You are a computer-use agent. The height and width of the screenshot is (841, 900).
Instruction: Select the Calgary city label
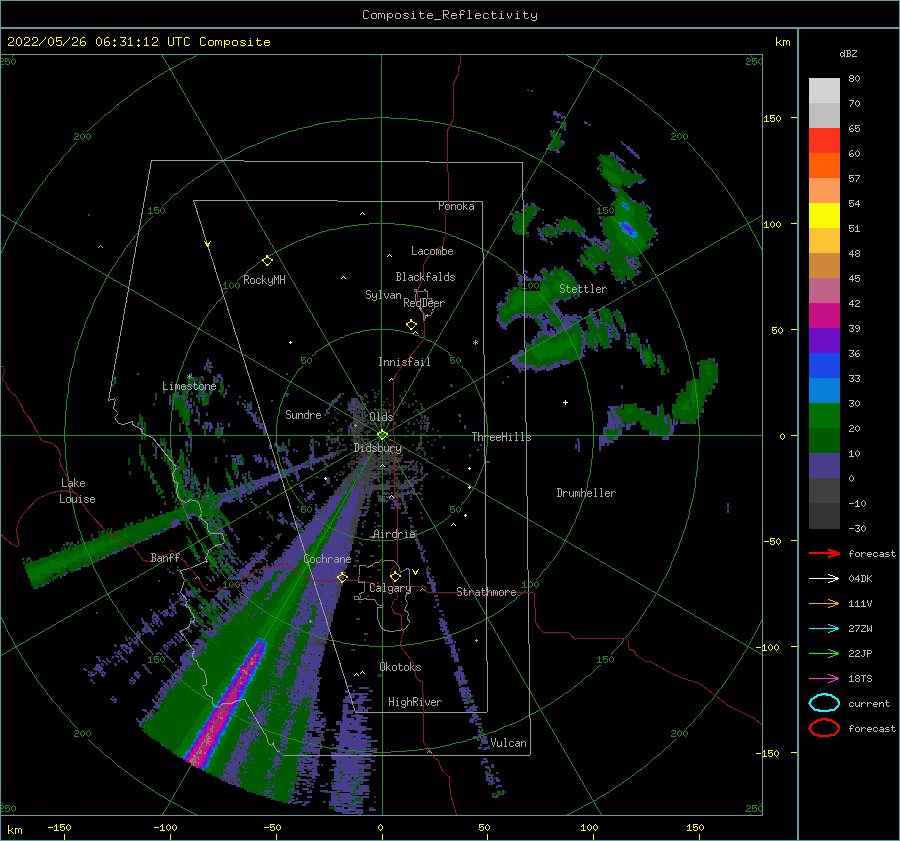(x=390, y=588)
